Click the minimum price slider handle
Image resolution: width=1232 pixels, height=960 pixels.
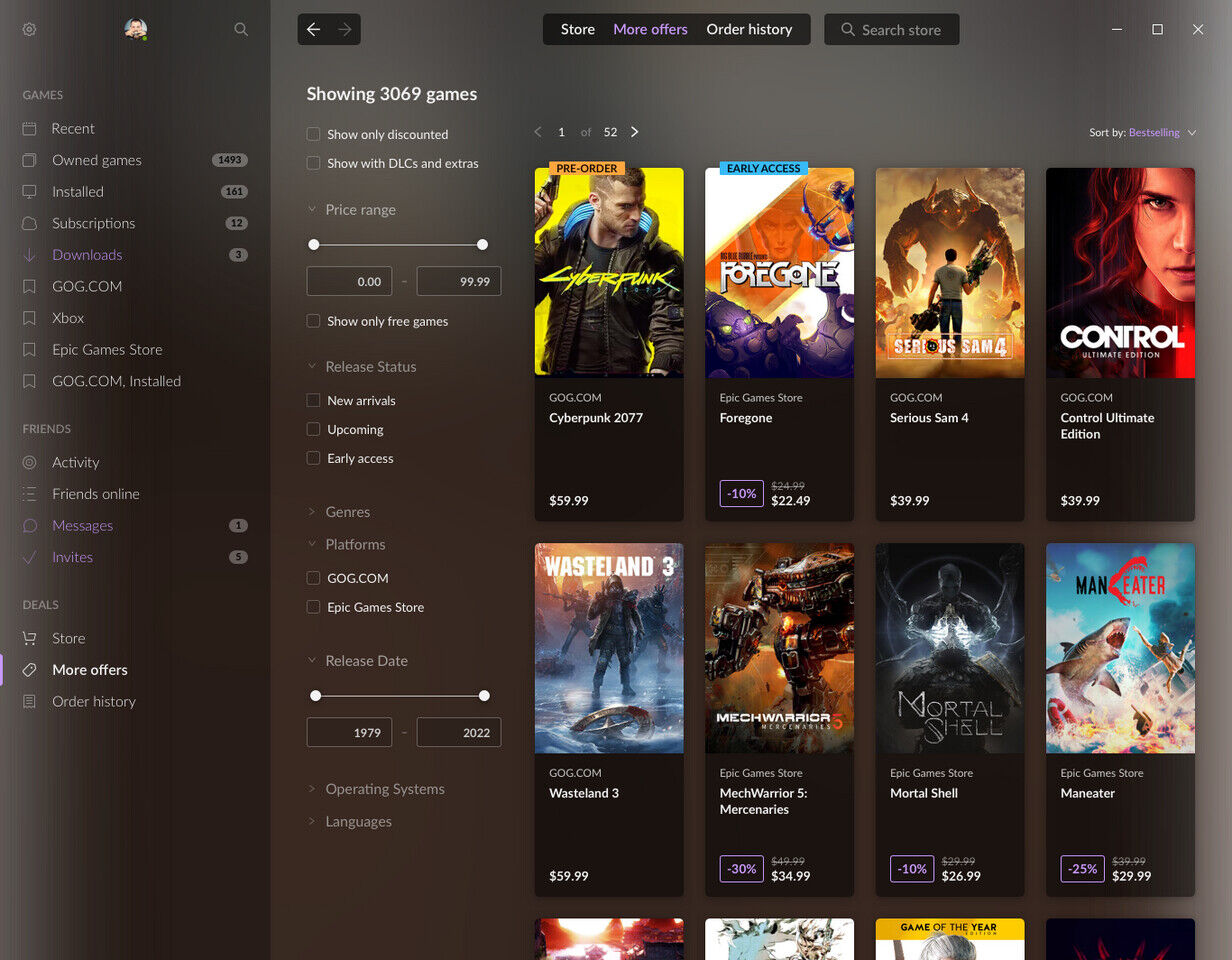(314, 245)
